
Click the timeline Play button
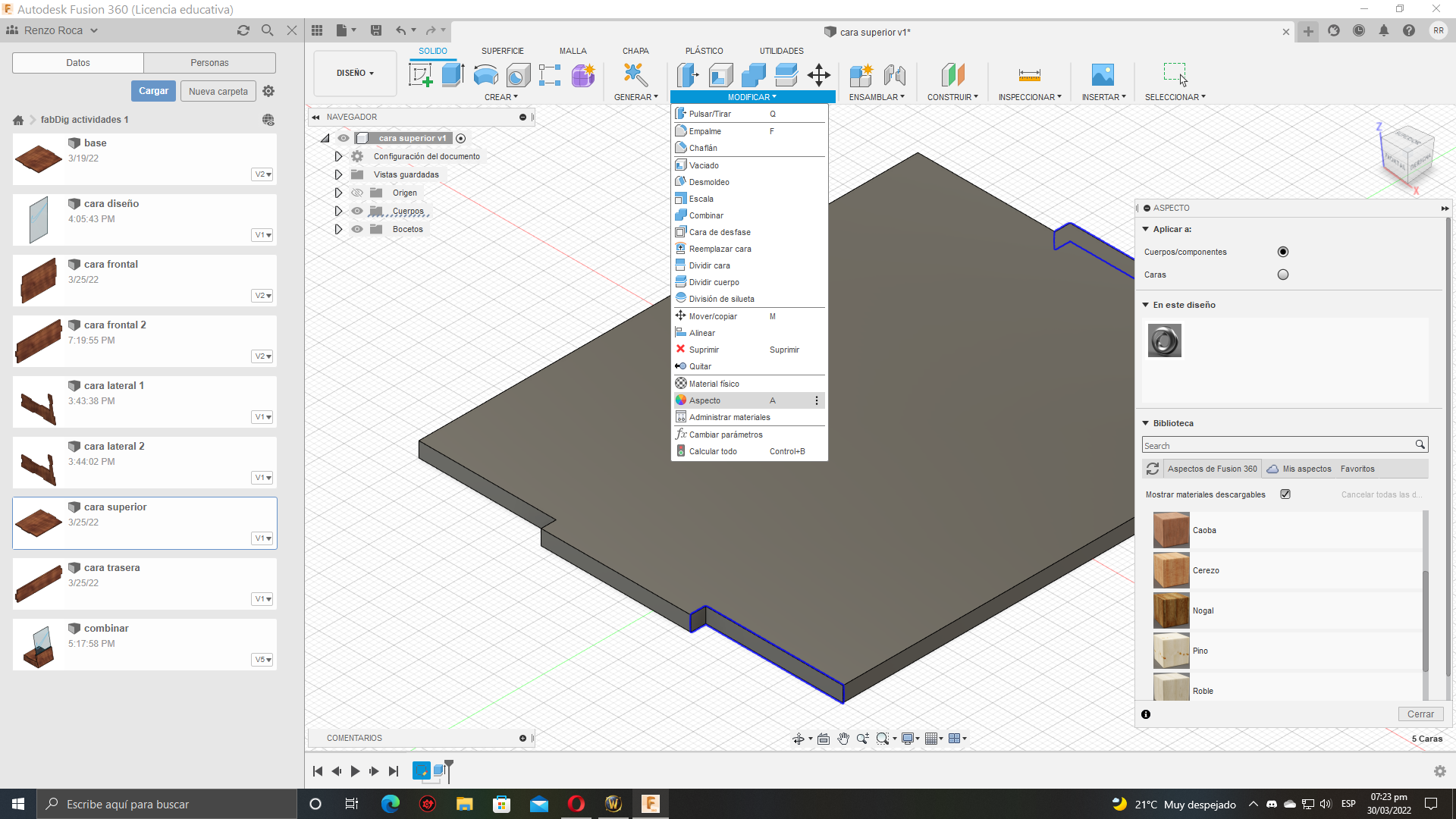pos(355,771)
